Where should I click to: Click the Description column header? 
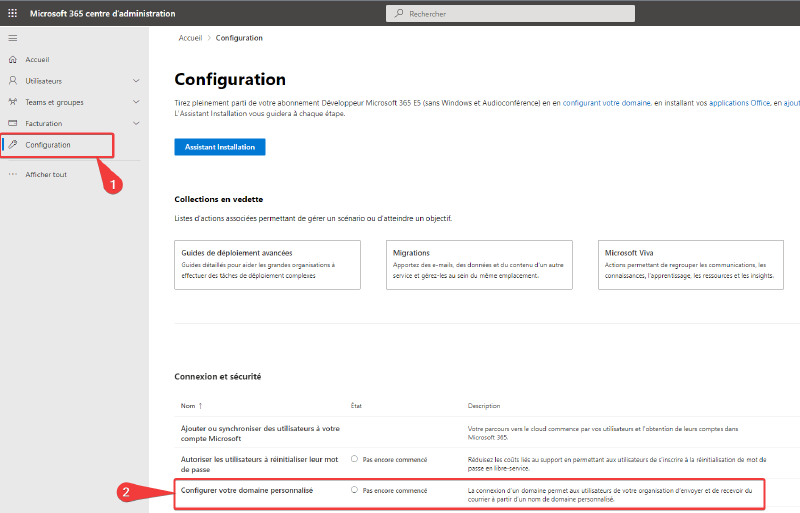[x=484, y=406]
